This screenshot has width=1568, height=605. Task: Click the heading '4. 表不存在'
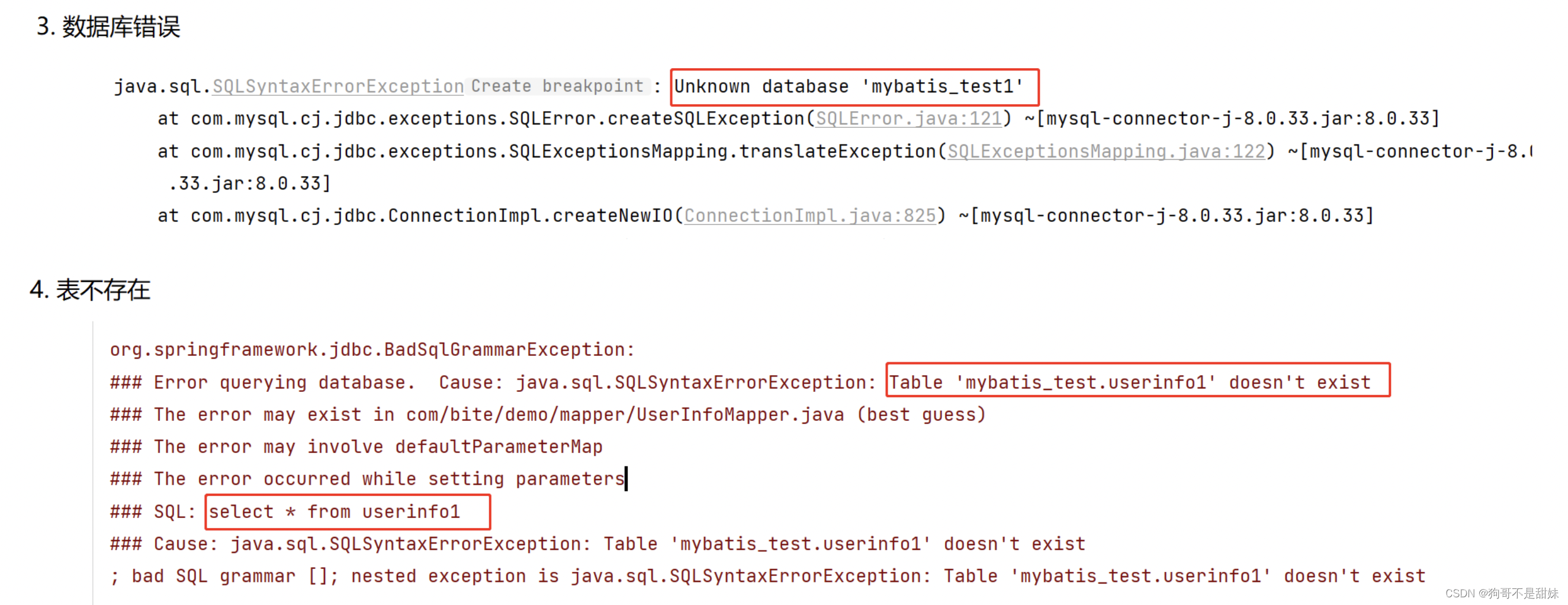coord(90,289)
